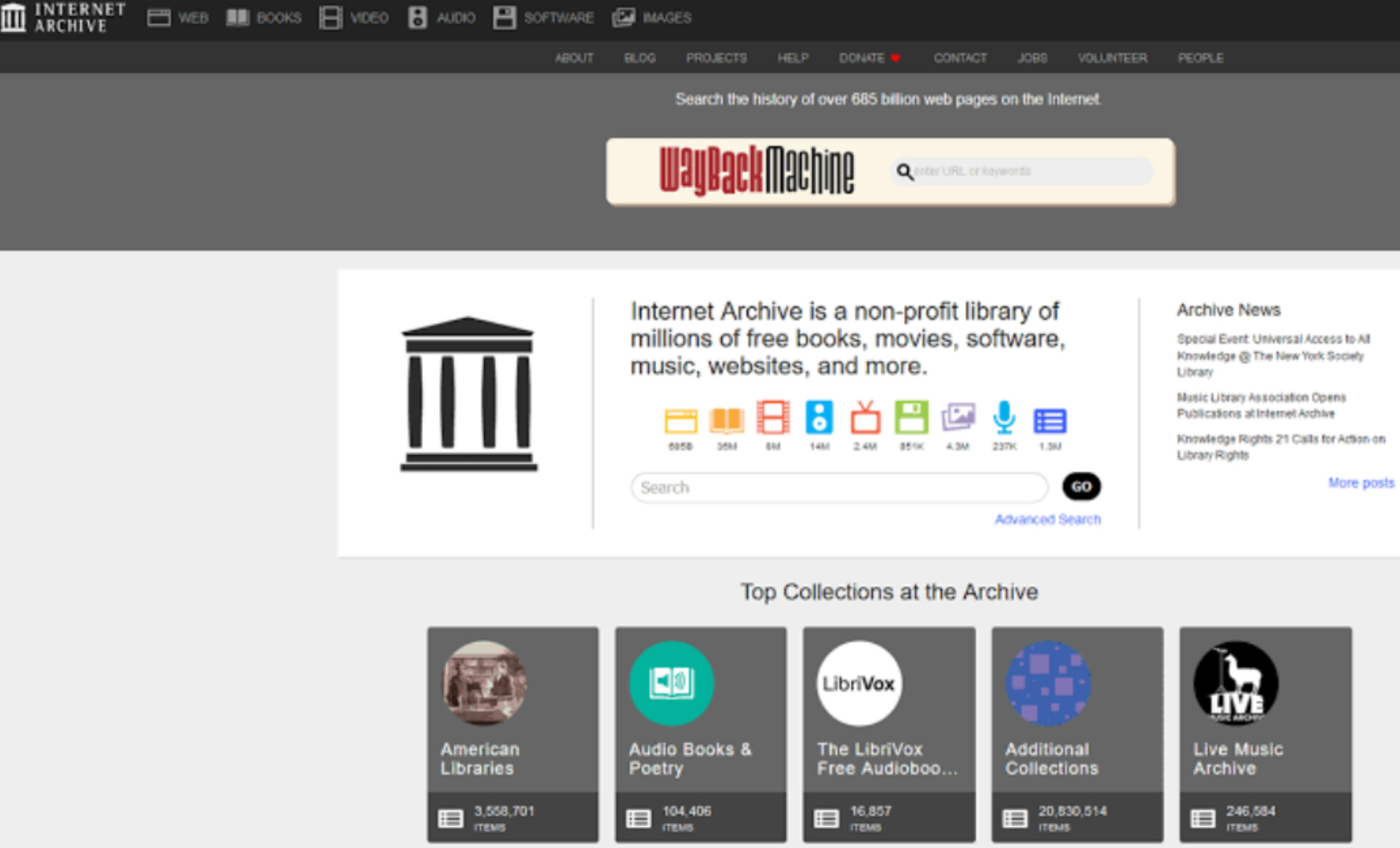
Task: Click the blue microphone concerts icon
Action: pyautogui.click(x=1004, y=418)
